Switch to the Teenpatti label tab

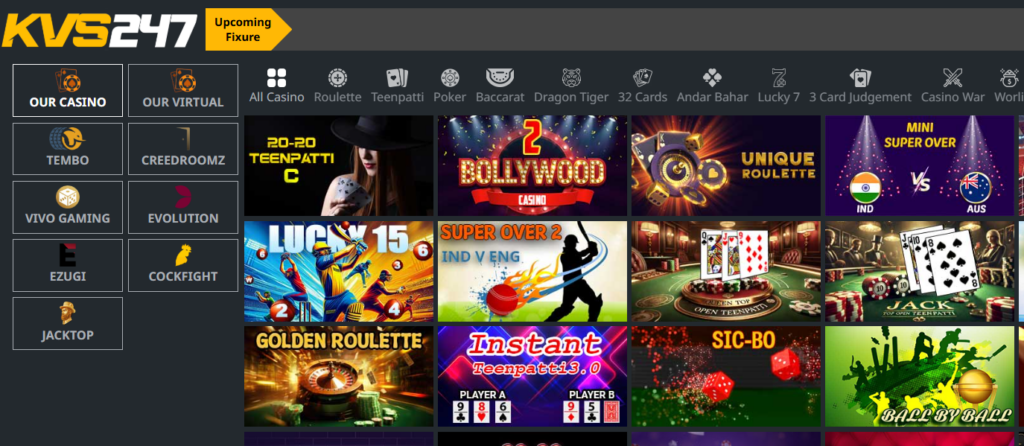pyautogui.click(x=397, y=97)
